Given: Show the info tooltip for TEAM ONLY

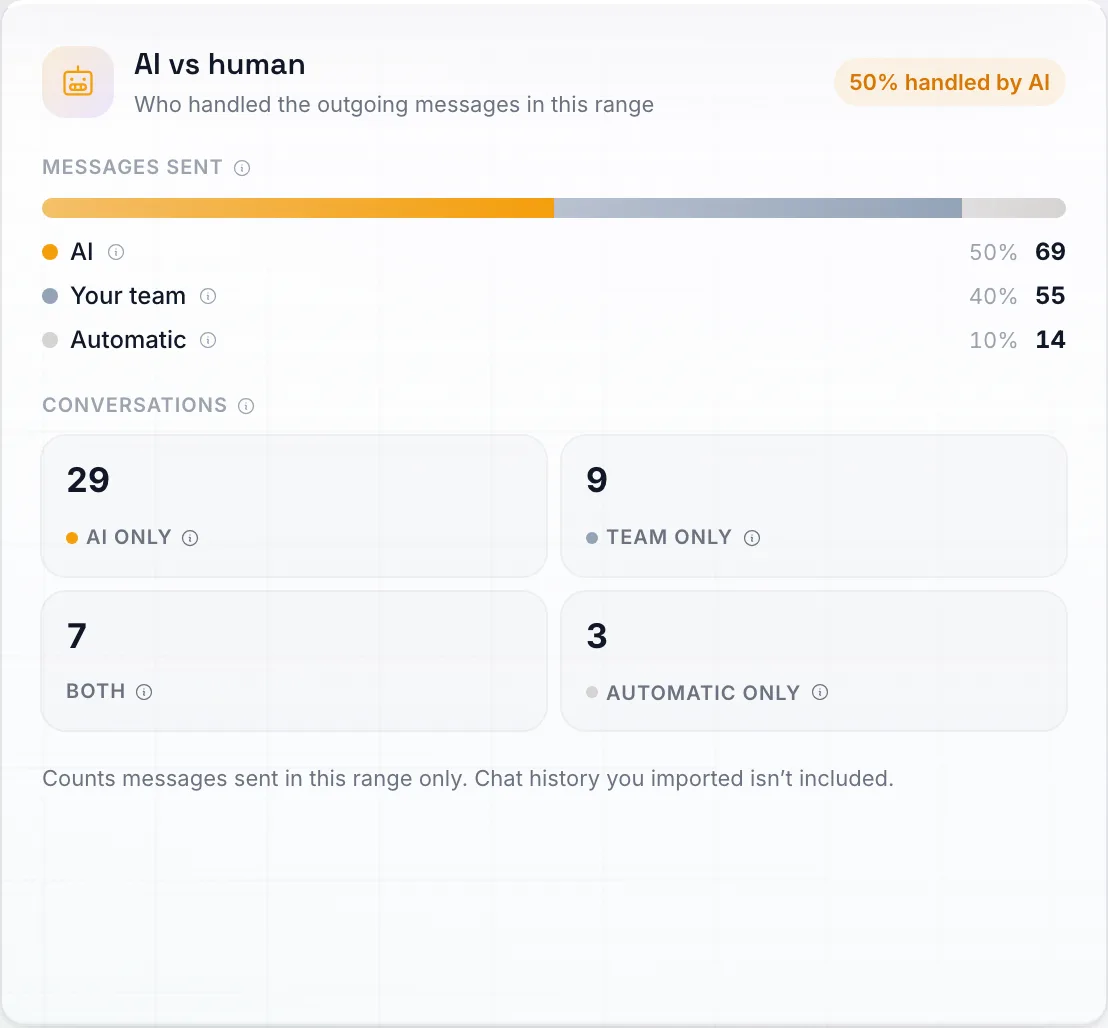Looking at the screenshot, I should coord(752,538).
